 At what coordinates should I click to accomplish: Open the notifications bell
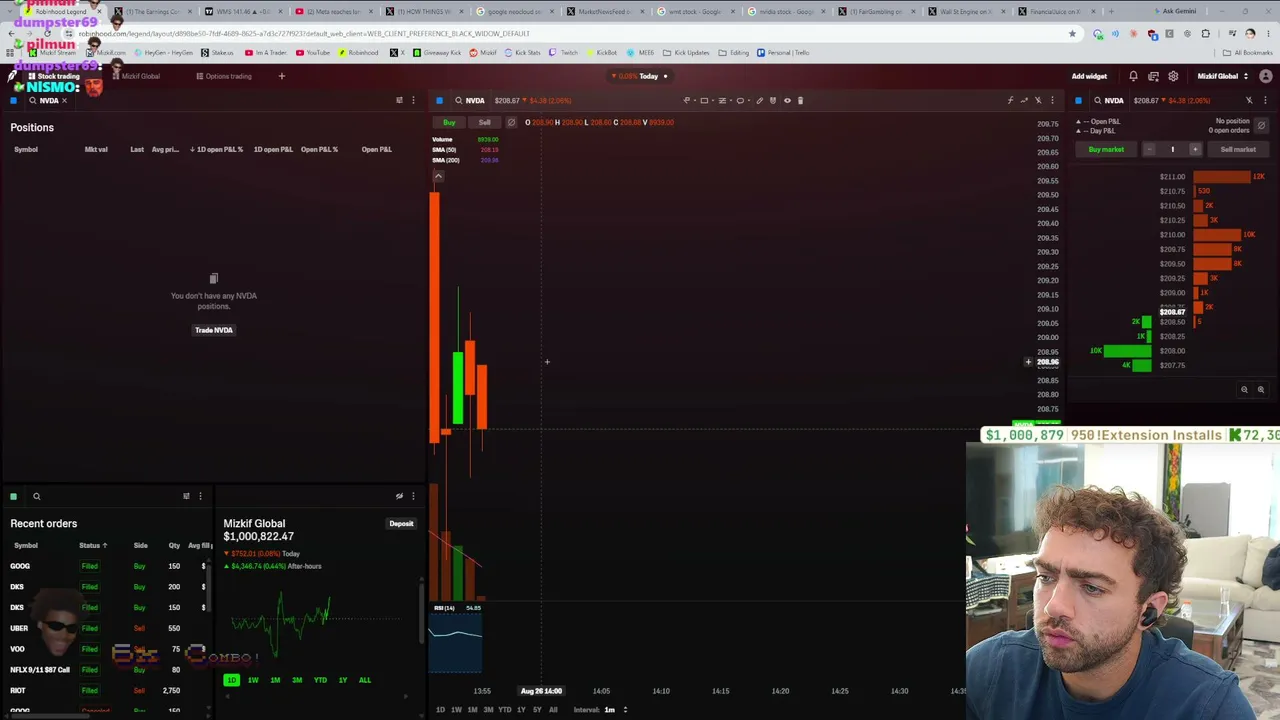point(1133,76)
